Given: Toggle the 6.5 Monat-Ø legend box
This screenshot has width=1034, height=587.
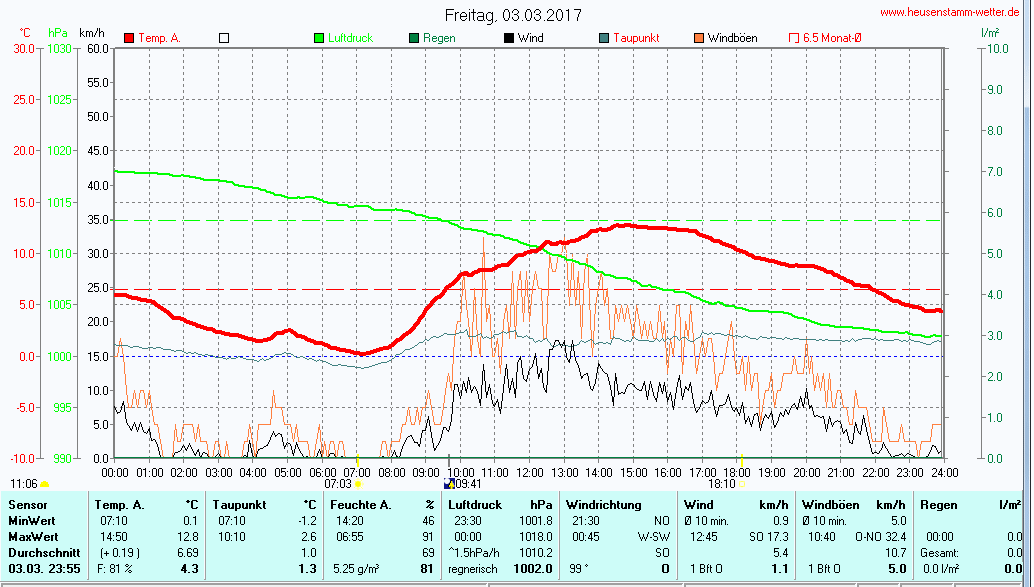Looking at the screenshot, I should 794,38.
